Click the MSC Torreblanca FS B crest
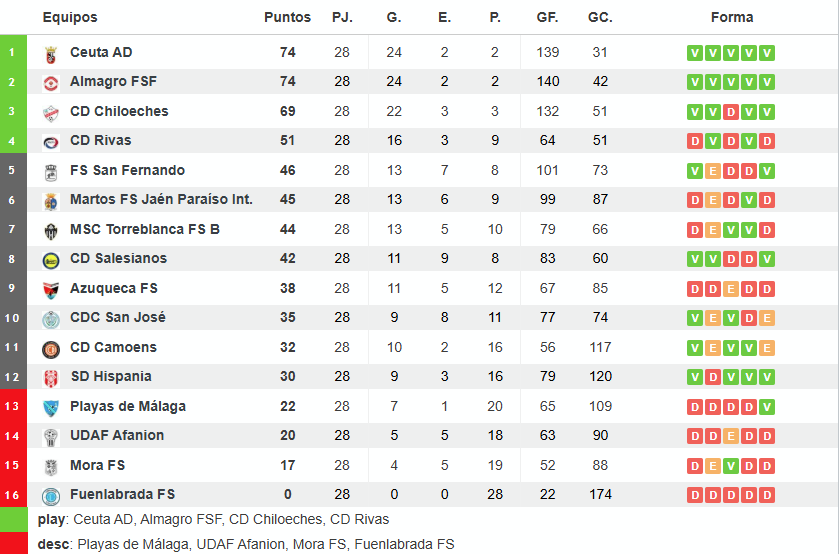The image size is (839, 554). (51, 231)
